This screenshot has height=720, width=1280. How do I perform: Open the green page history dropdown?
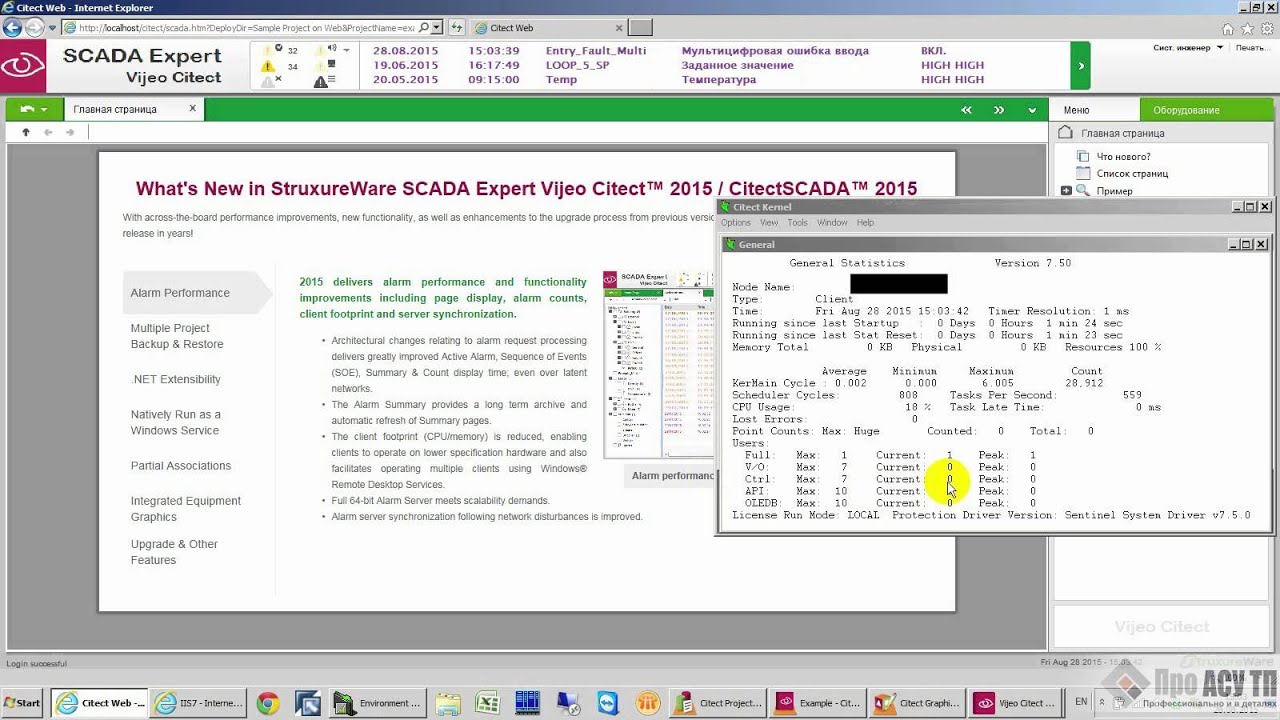click(34, 109)
